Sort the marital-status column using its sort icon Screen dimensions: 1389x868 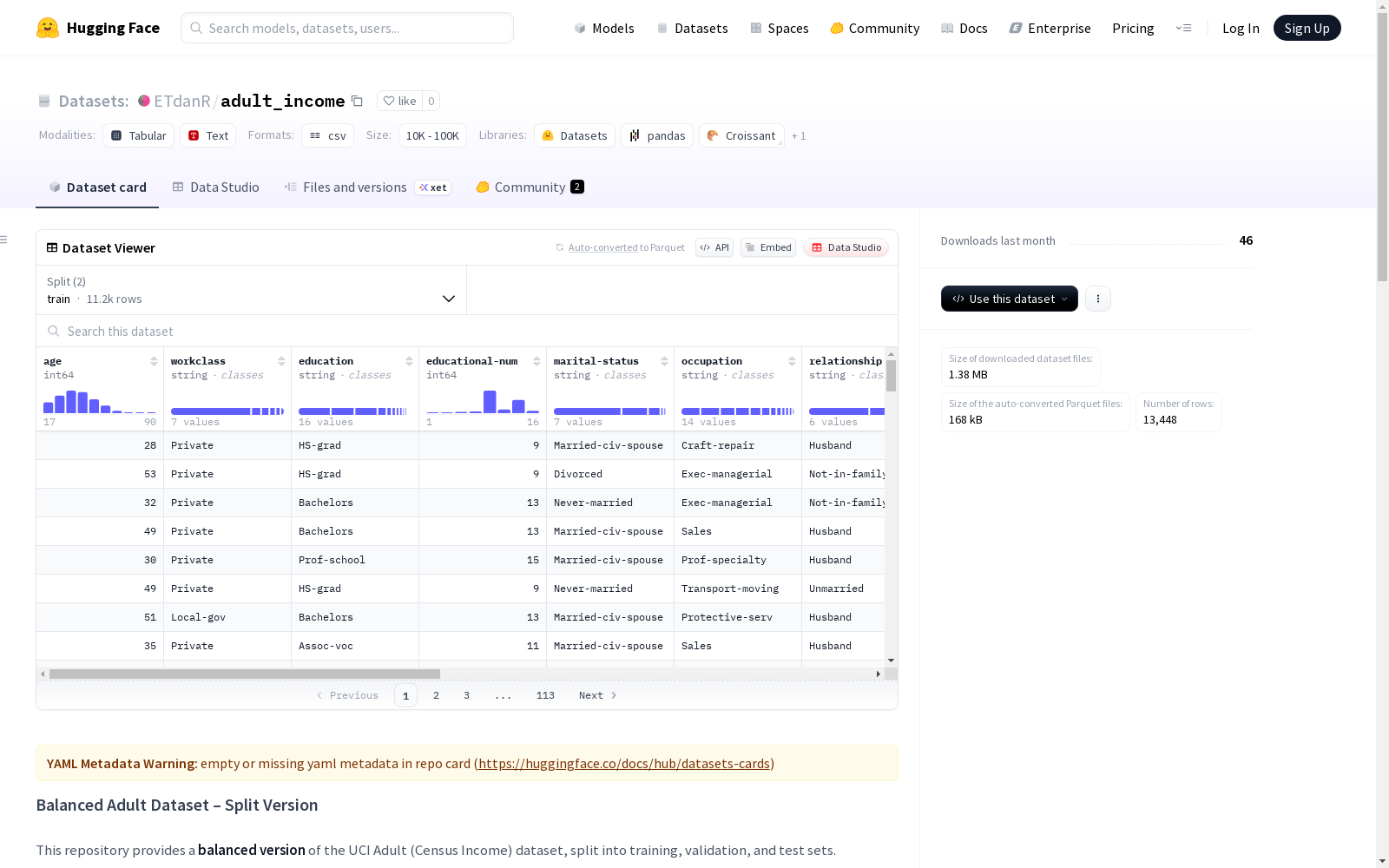coord(664,361)
